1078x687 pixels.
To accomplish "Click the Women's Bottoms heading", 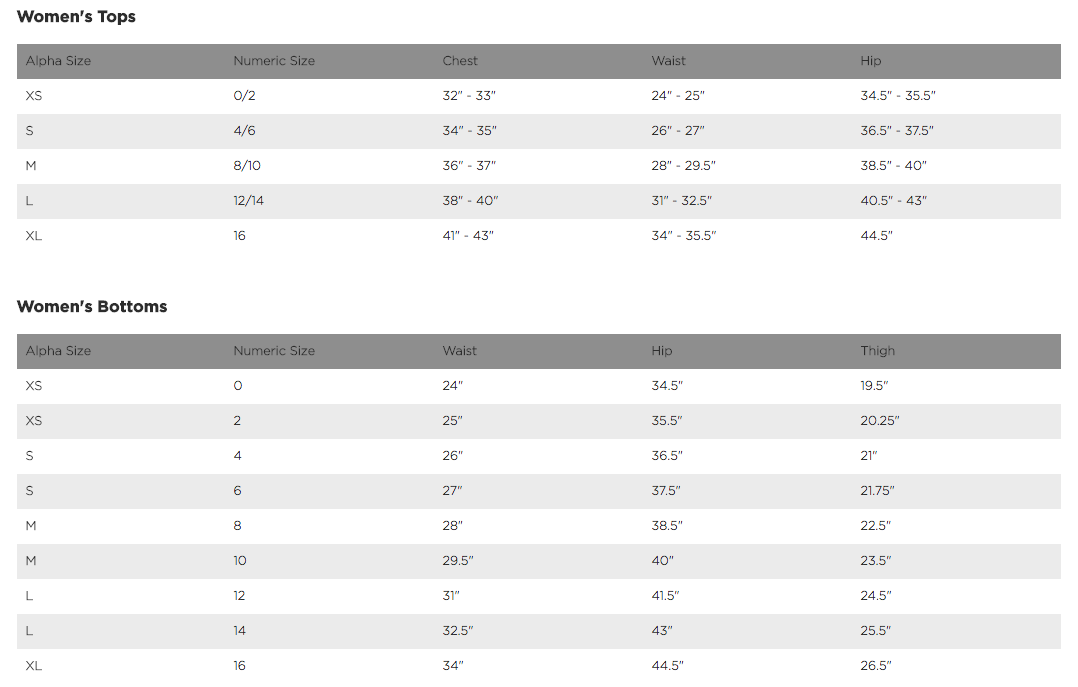I will tap(92, 307).
